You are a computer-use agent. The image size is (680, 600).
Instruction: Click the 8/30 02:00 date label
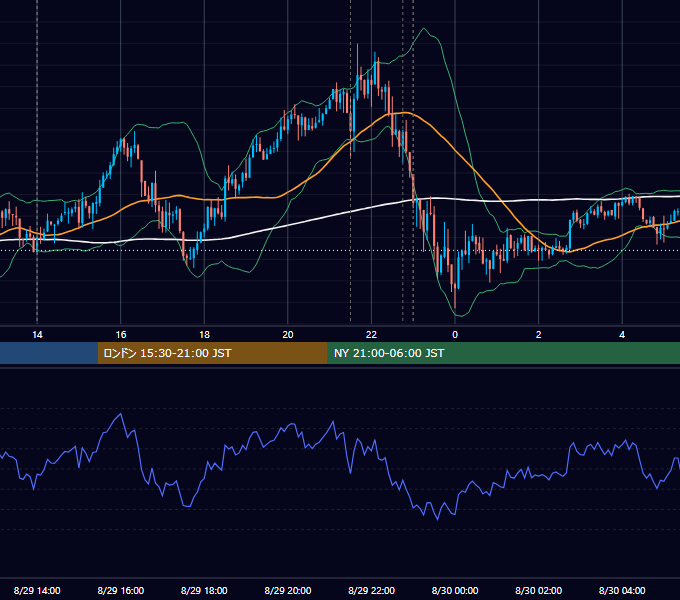539,590
